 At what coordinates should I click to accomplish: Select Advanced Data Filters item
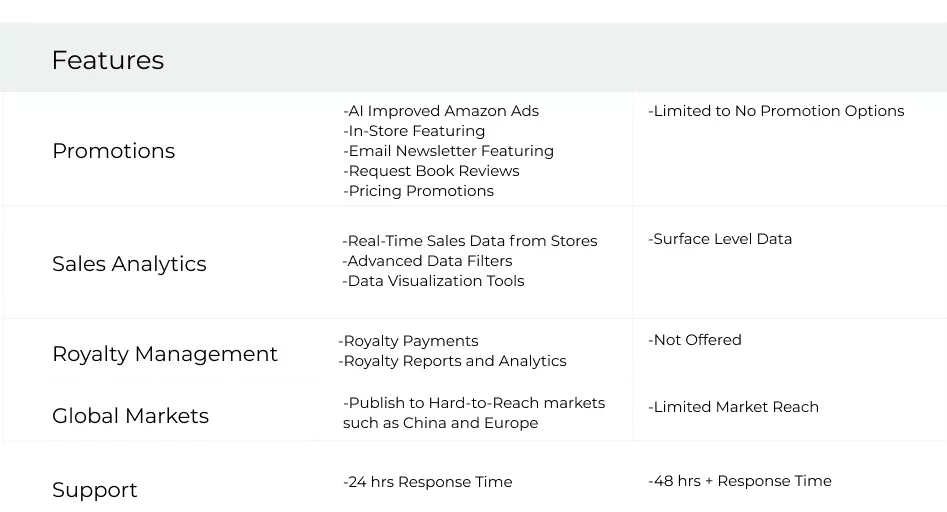point(427,261)
